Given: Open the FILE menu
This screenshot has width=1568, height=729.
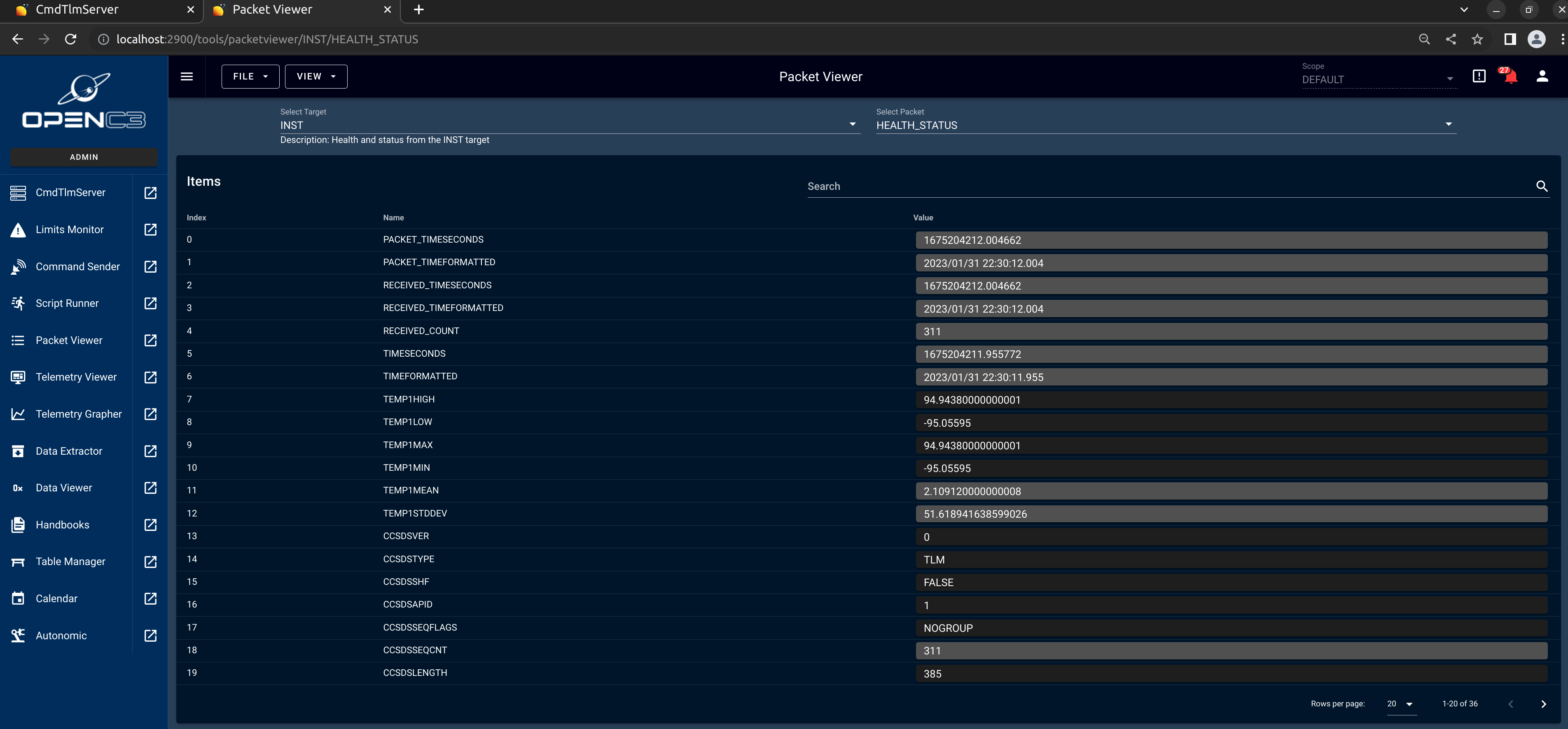Looking at the screenshot, I should click(250, 77).
